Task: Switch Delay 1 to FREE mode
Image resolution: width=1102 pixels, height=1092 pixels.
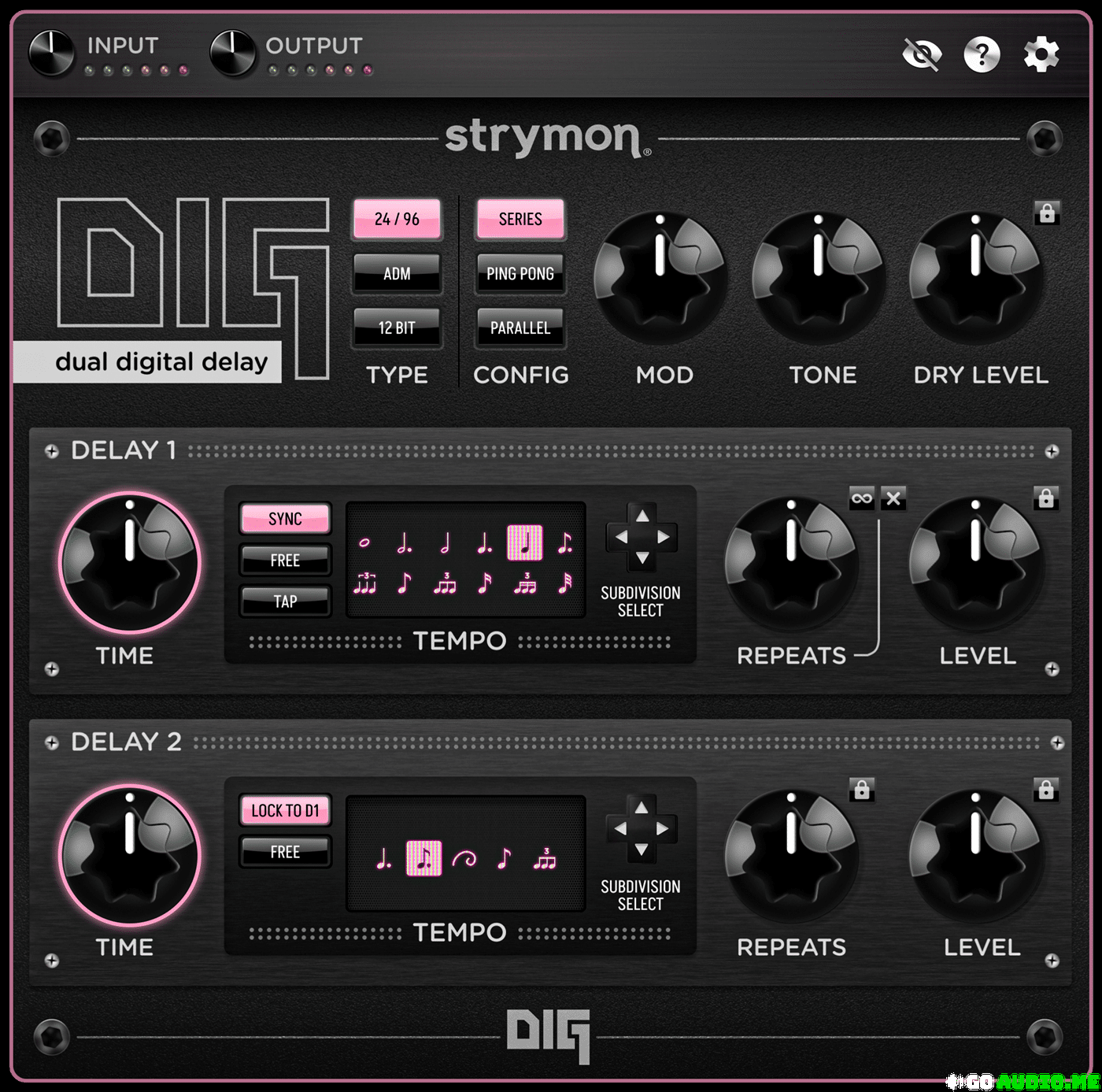Action: (285, 560)
